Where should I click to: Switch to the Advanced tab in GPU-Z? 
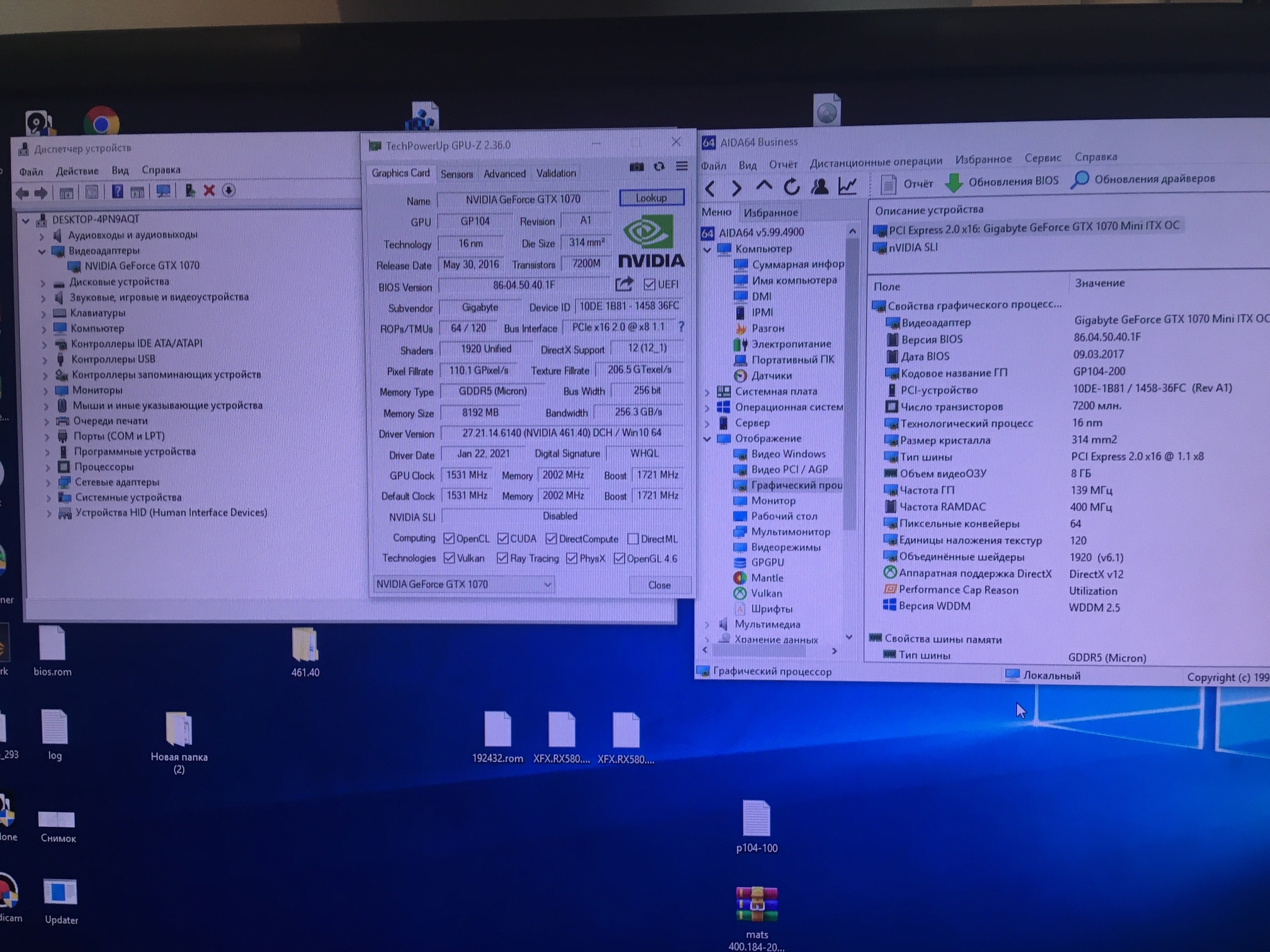point(504,174)
